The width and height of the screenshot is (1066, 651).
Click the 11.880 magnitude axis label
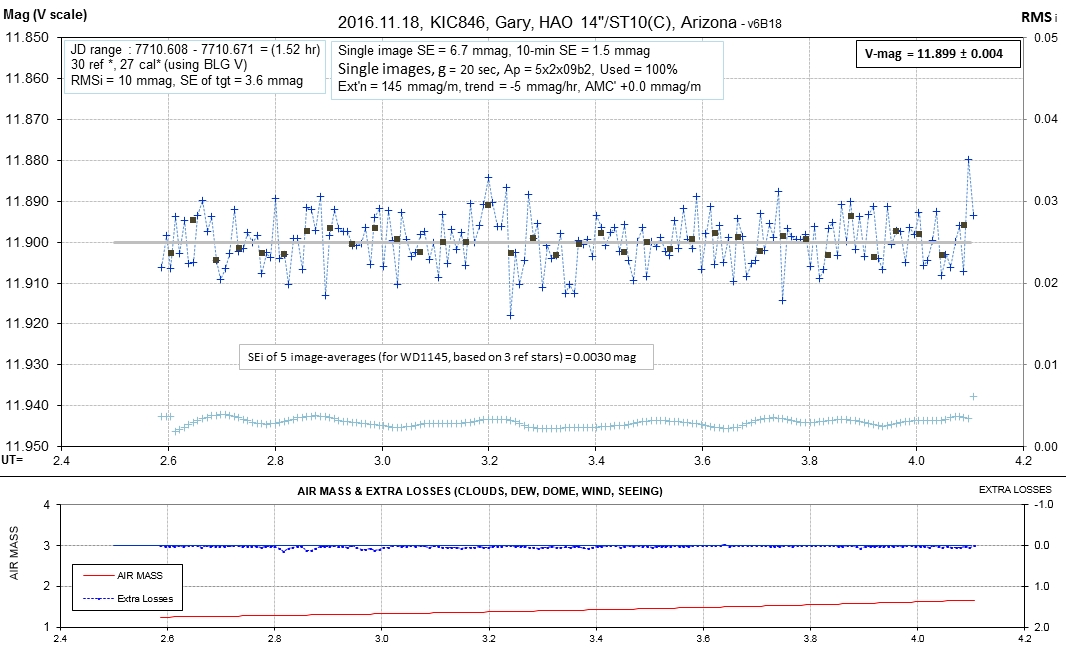[27, 160]
